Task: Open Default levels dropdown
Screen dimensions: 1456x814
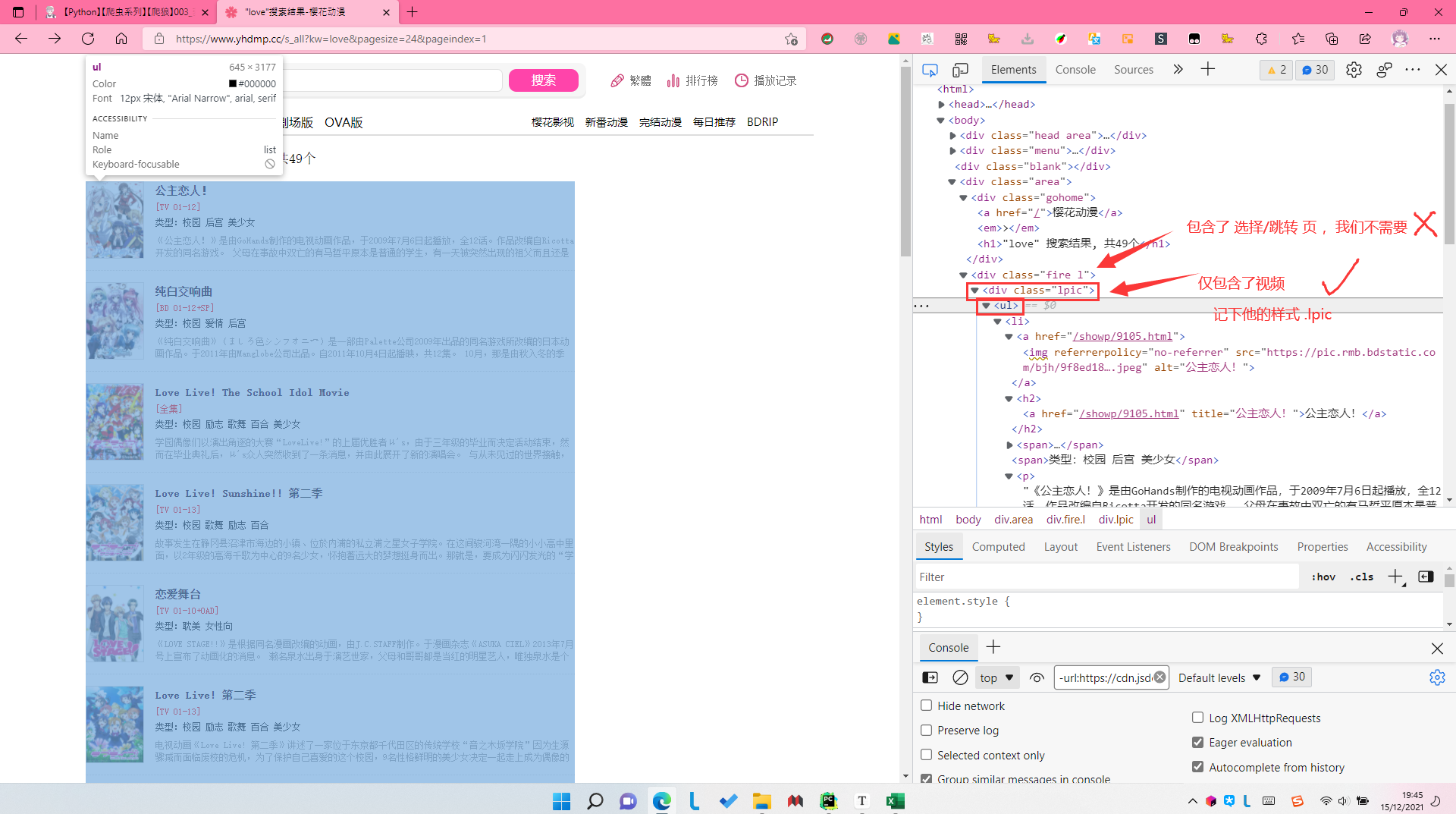Action: tap(1219, 677)
